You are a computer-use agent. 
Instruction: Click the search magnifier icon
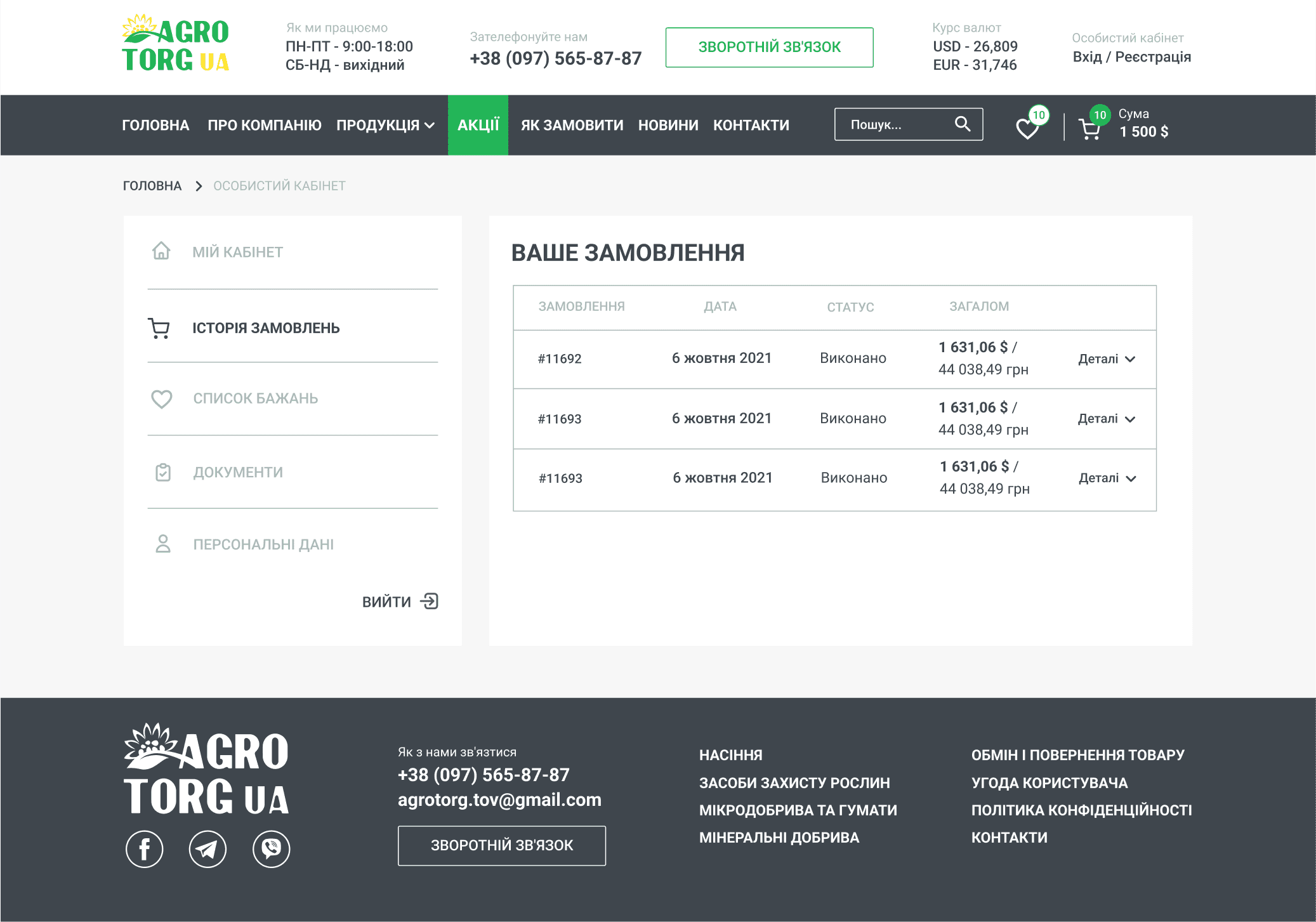pos(962,124)
